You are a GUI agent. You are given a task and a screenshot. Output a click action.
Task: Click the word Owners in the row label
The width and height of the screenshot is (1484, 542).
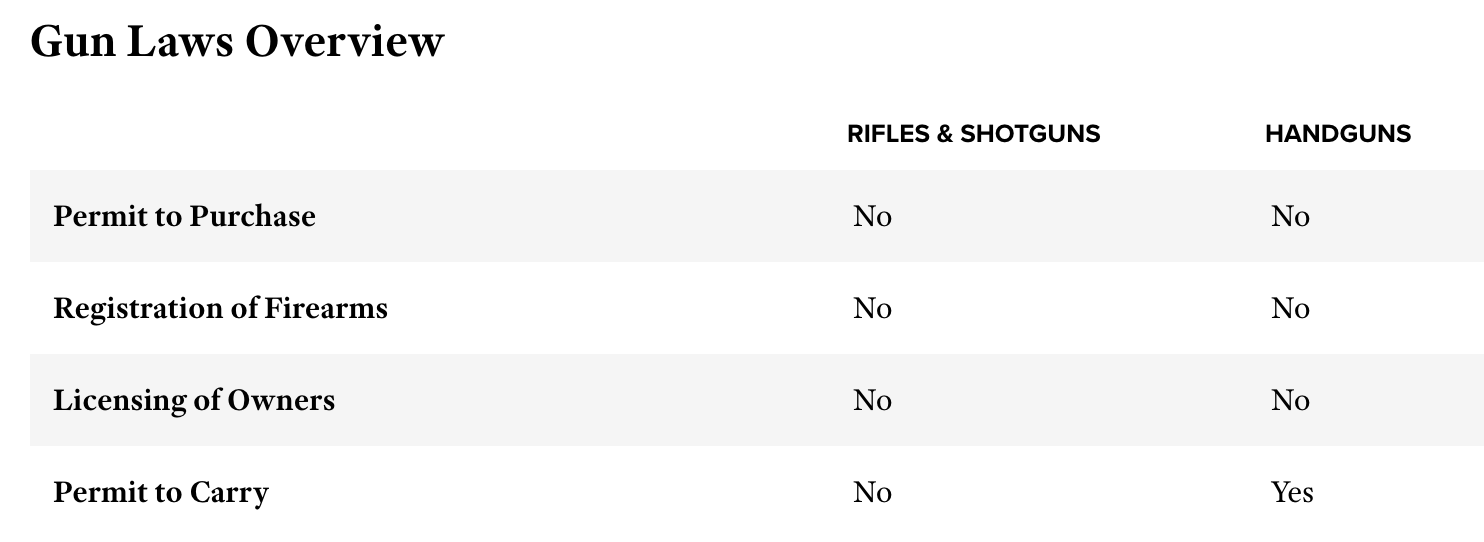point(281,400)
